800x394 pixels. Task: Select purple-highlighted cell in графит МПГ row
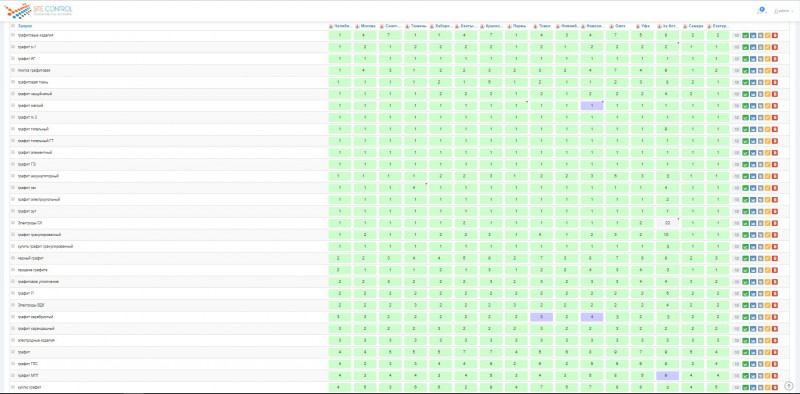tap(667, 376)
